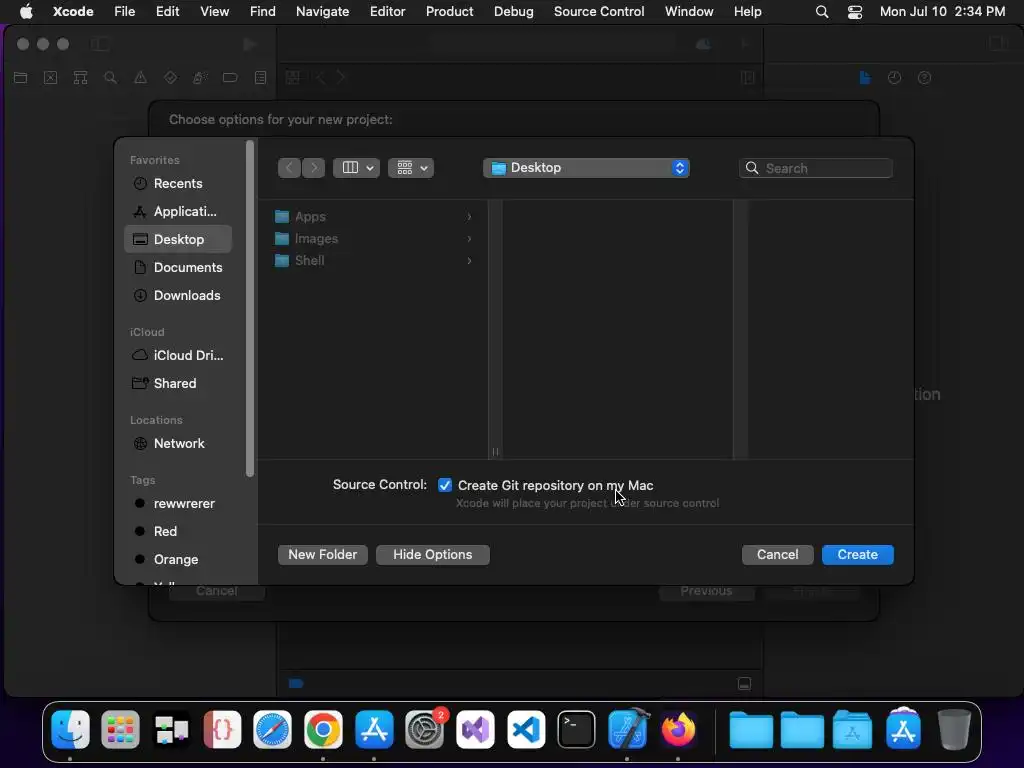The width and height of the screenshot is (1024, 768).
Task: Open the item grouping dropdown
Action: pyautogui.click(x=411, y=168)
